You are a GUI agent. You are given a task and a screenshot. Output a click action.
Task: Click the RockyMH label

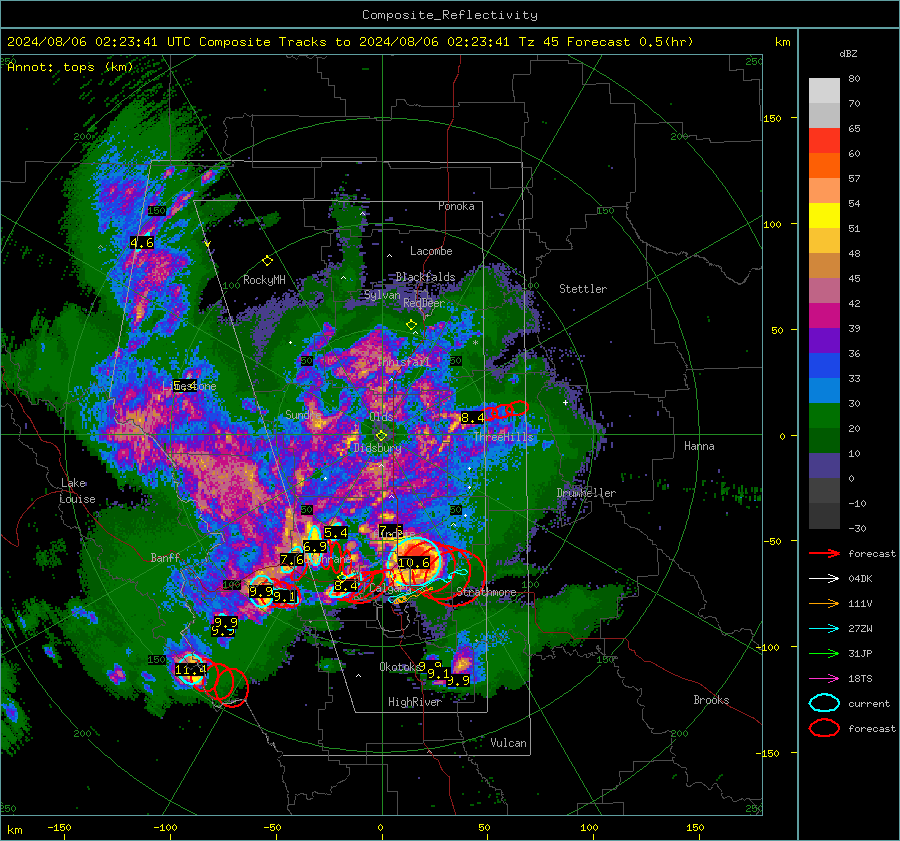[x=264, y=280]
